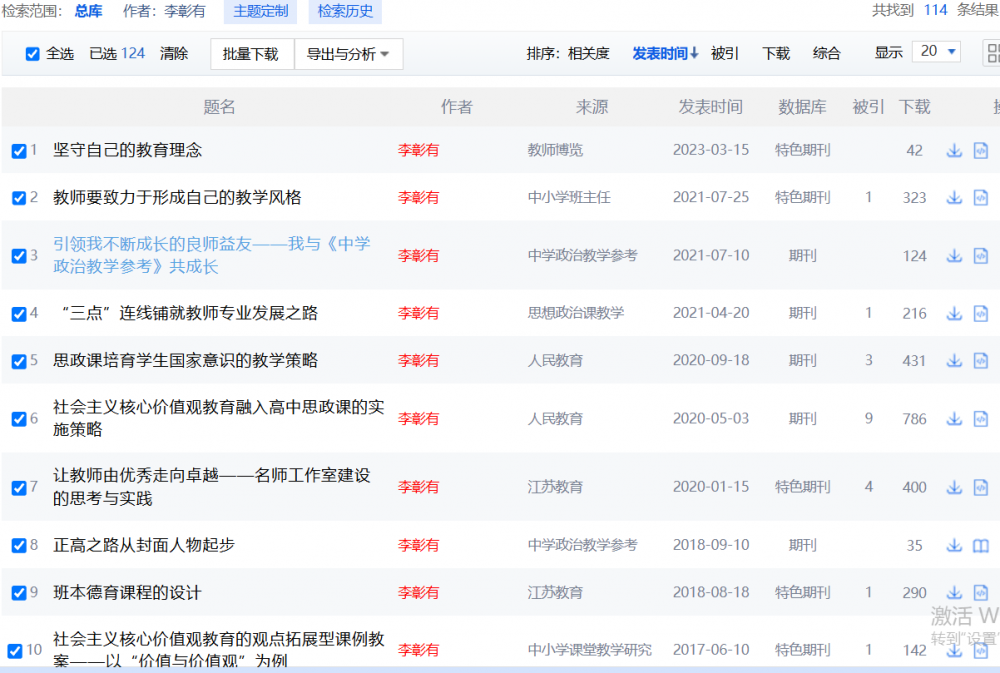This screenshot has width=1000, height=673.
Task: Toggle the 全选 select-all checkbox
Action: click(x=33, y=54)
